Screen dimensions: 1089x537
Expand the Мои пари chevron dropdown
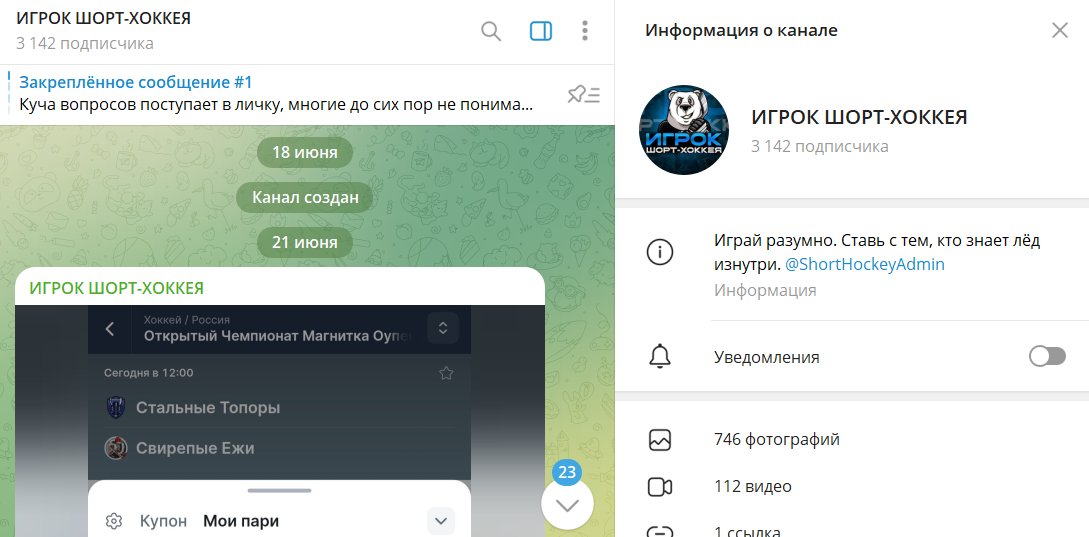(441, 521)
